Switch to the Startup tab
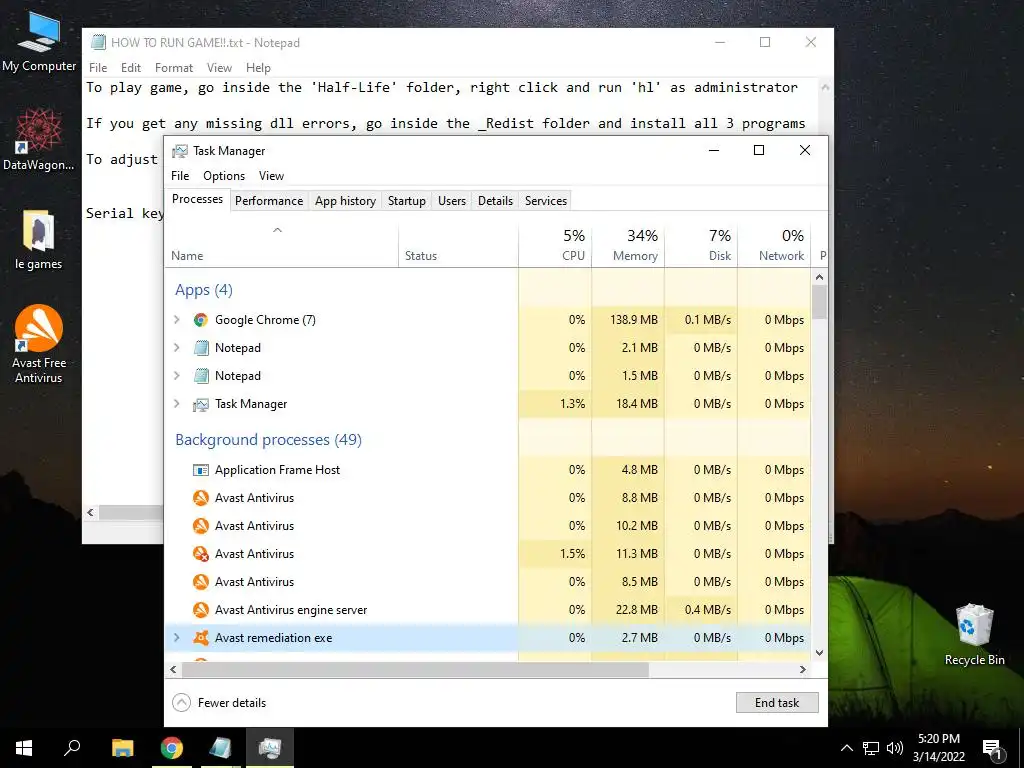 click(406, 200)
